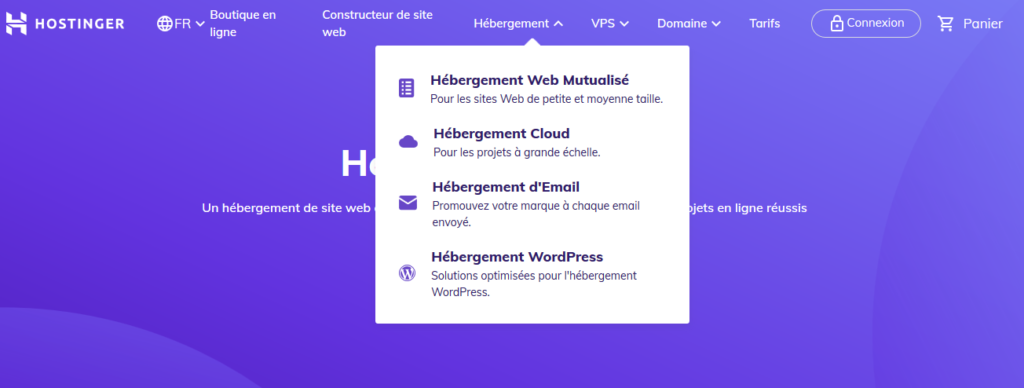Click text 'Pour les projets à grande échelle.'
The height and width of the screenshot is (388, 1024).
pos(517,154)
